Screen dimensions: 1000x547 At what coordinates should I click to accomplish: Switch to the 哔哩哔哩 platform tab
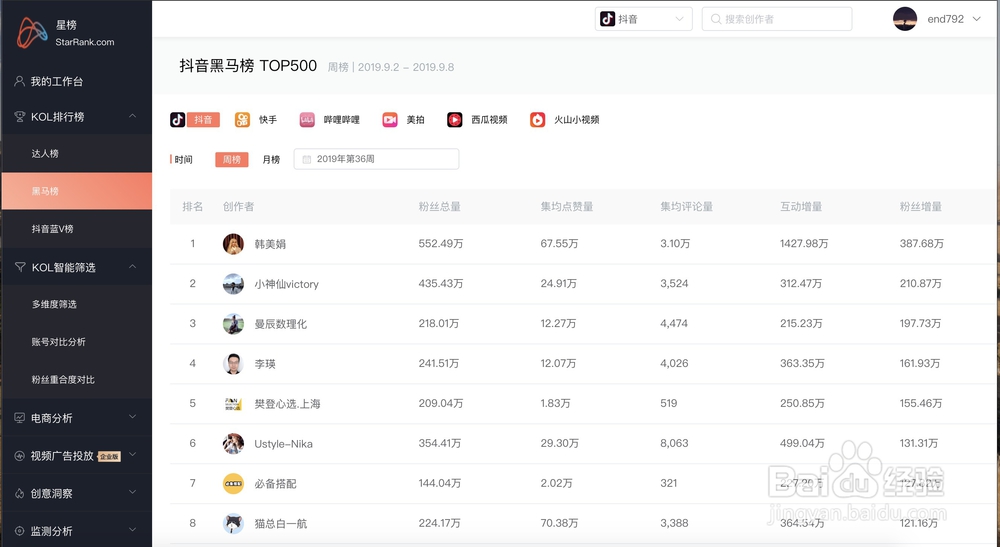[x=342, y=120]
